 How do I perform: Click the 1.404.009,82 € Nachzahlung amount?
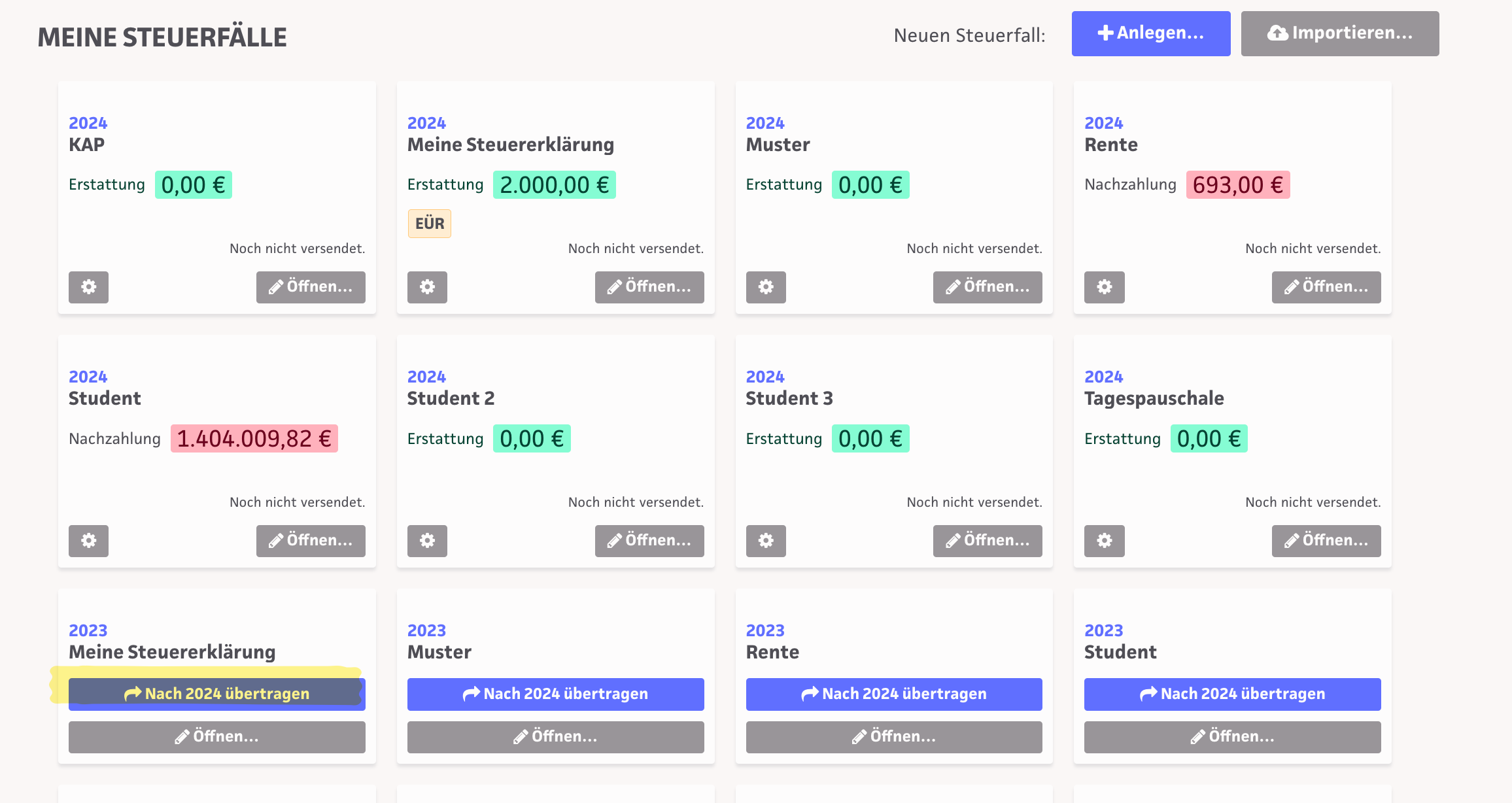tap(254, 439)
